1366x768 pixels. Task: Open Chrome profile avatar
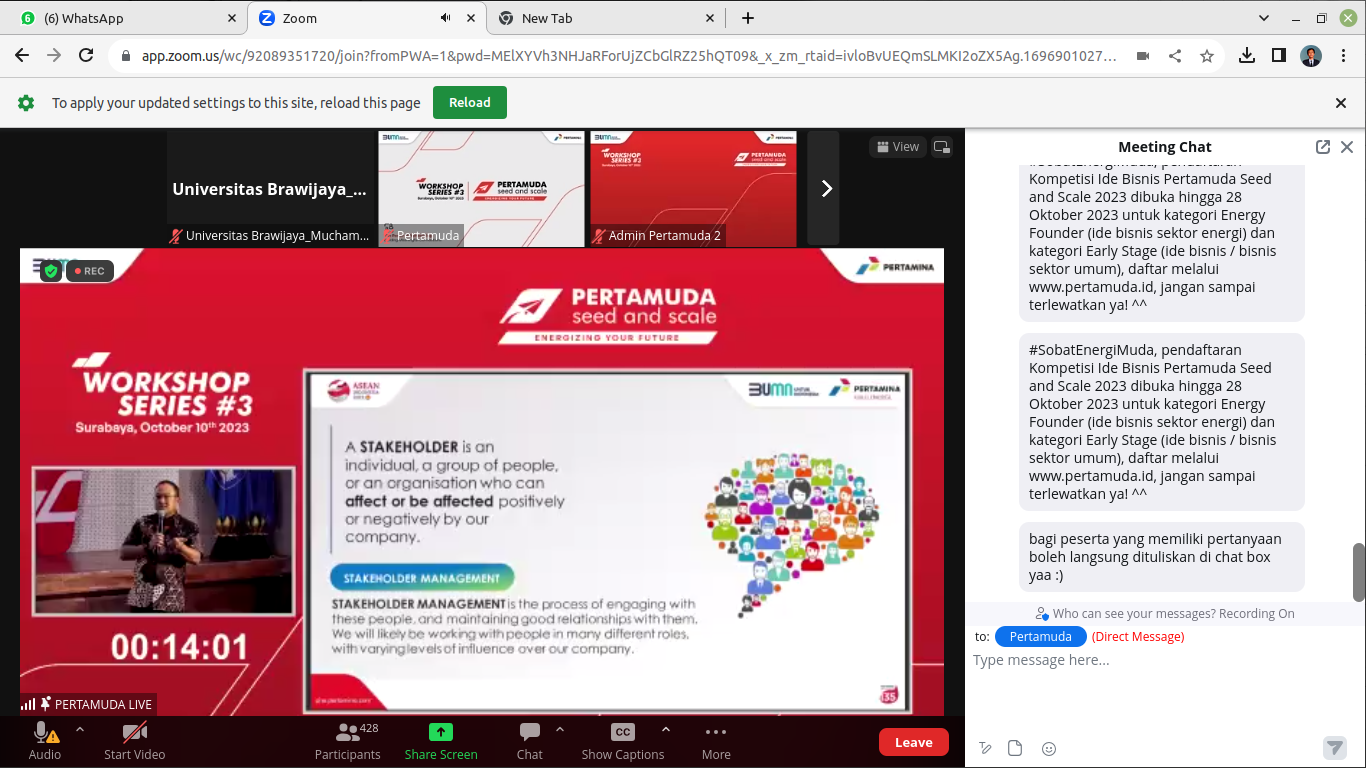(x=1311, y=56)
